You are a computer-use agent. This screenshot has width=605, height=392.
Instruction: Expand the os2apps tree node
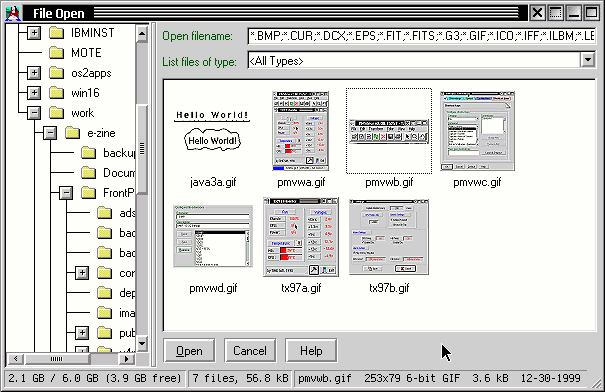point(34,73)
